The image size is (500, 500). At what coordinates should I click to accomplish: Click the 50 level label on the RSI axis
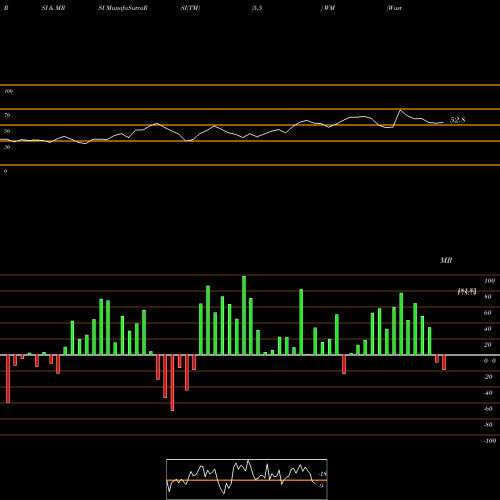coord(7,131)
